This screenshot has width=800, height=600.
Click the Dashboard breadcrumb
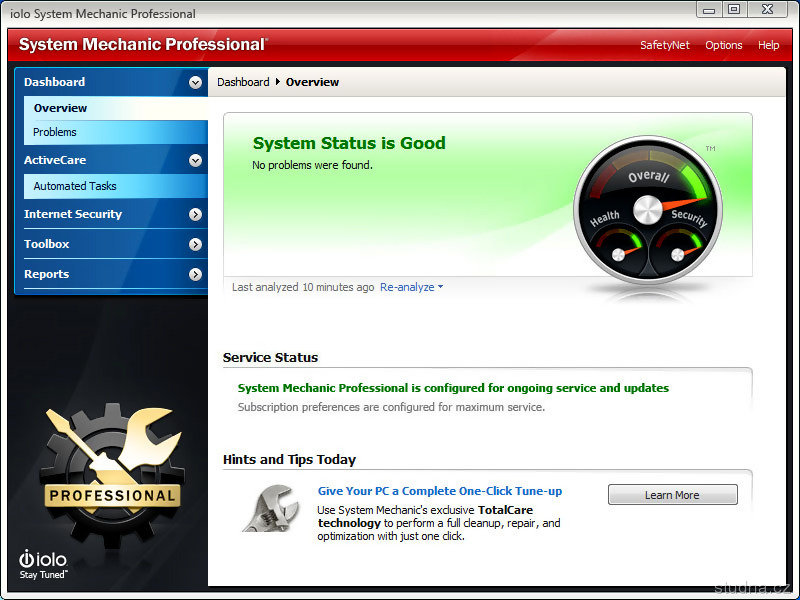click(x=243, y=82)
